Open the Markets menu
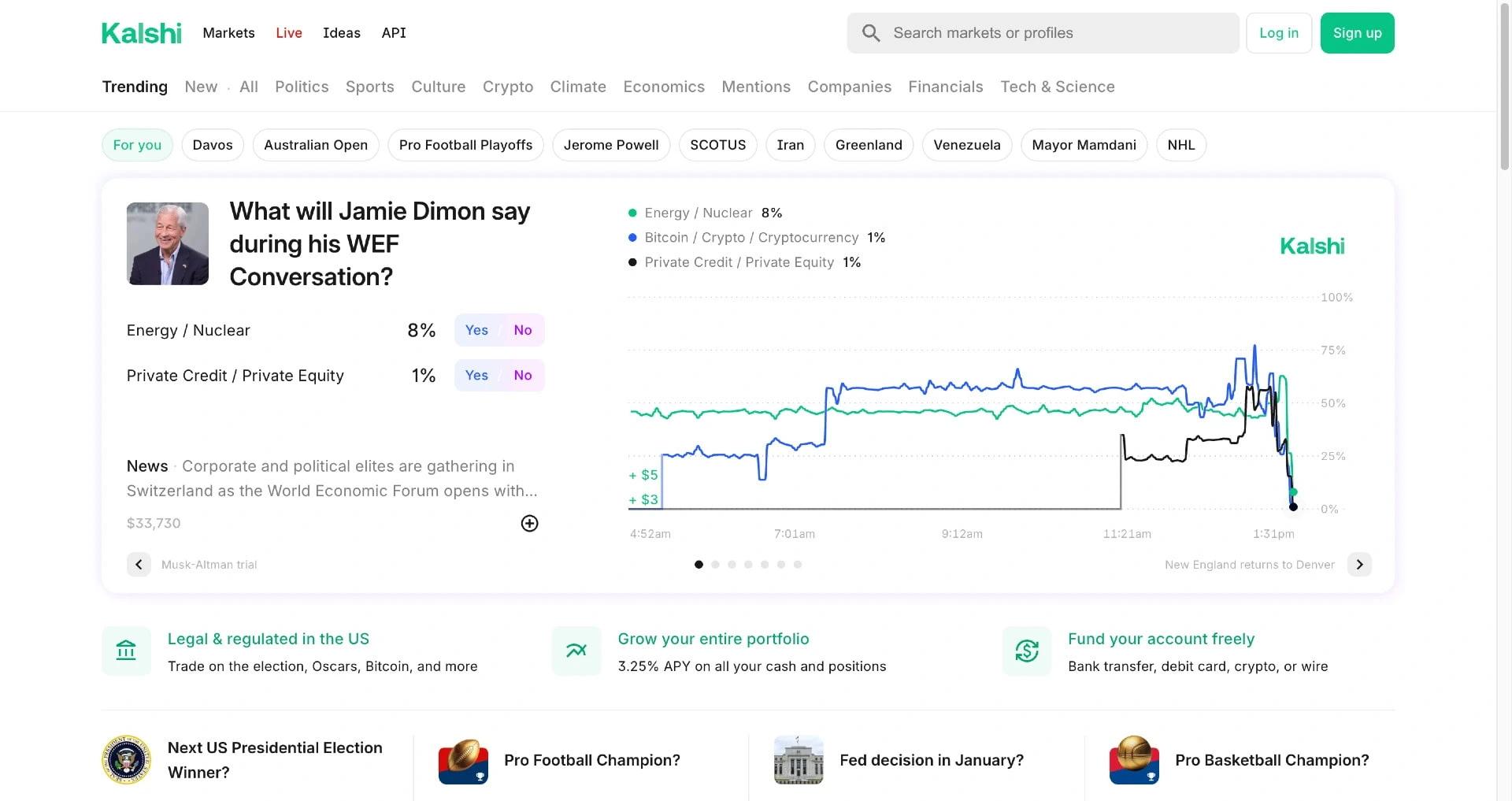The height and width of the screenshot is (801, 1512). click(x=228, y=33)
